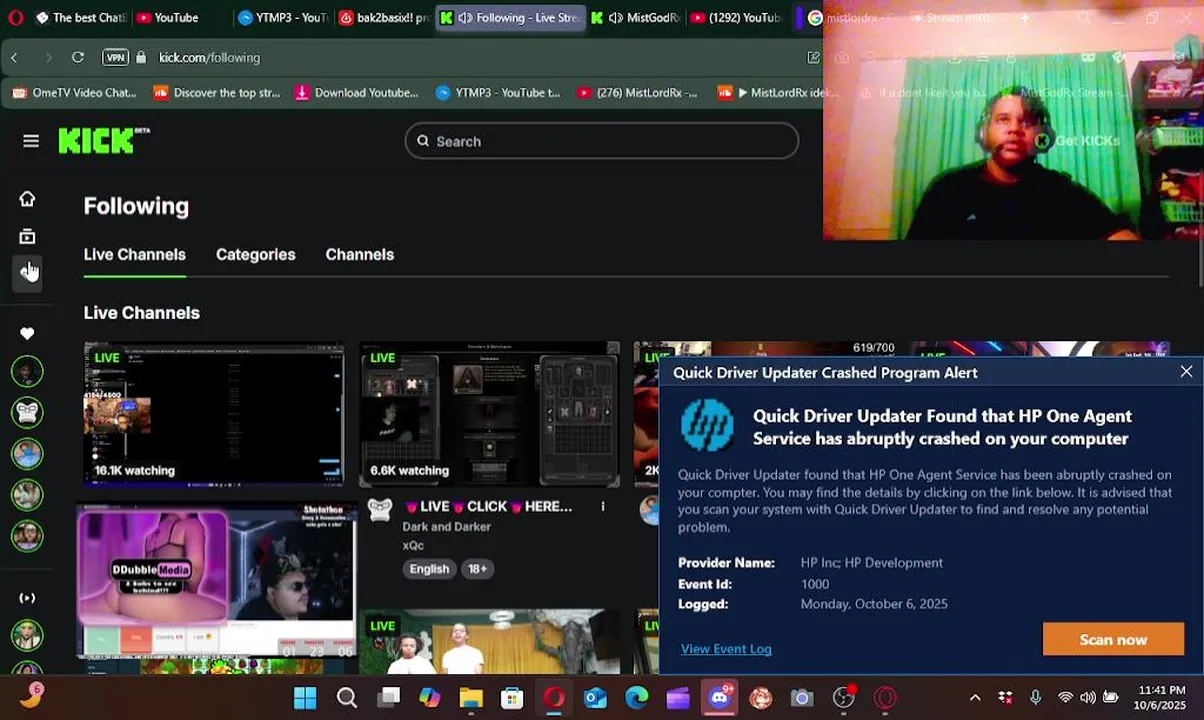This screenshot has width=1204, height=720.
Task: Focus the Kick Search box
Action: pos(601,141)
